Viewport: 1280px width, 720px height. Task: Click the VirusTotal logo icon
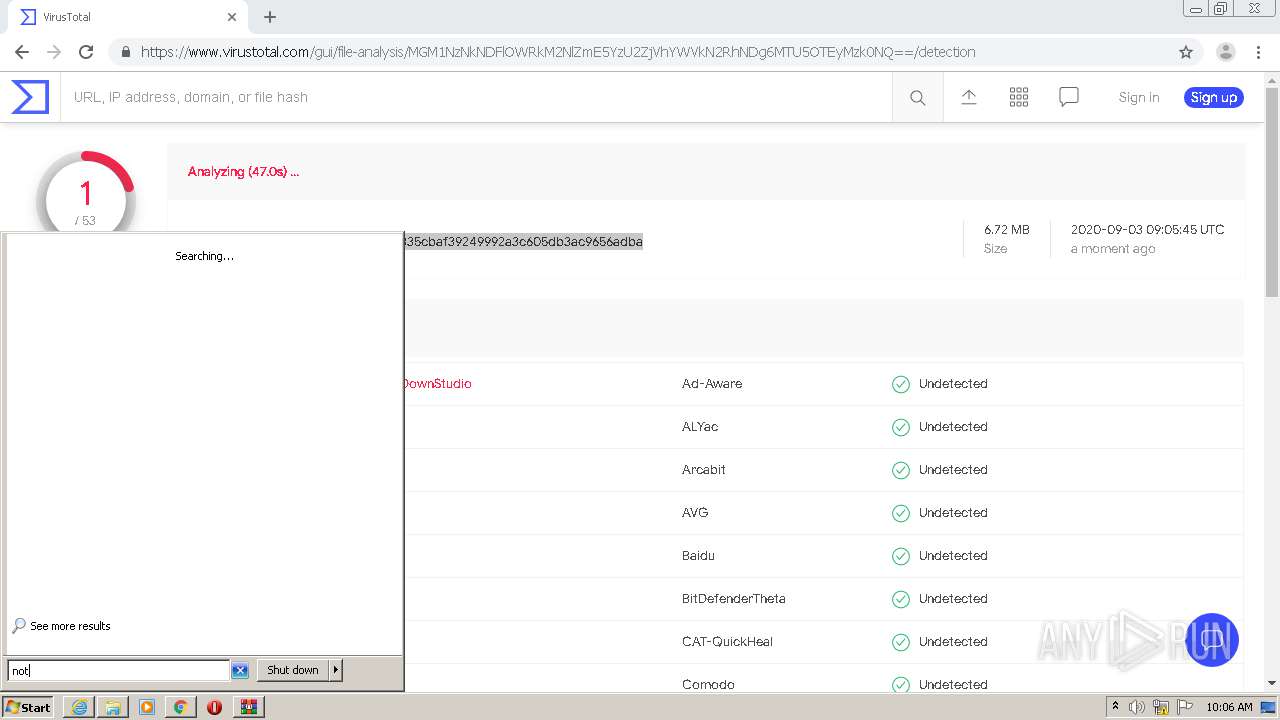pos(30,97)
